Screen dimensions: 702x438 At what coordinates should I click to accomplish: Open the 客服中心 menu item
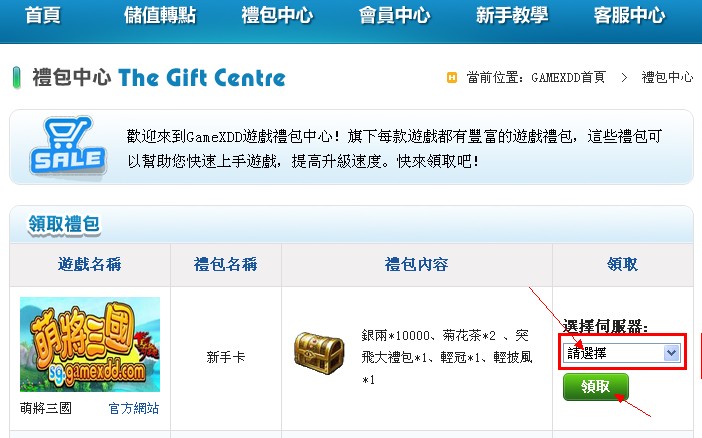[629, 16]
